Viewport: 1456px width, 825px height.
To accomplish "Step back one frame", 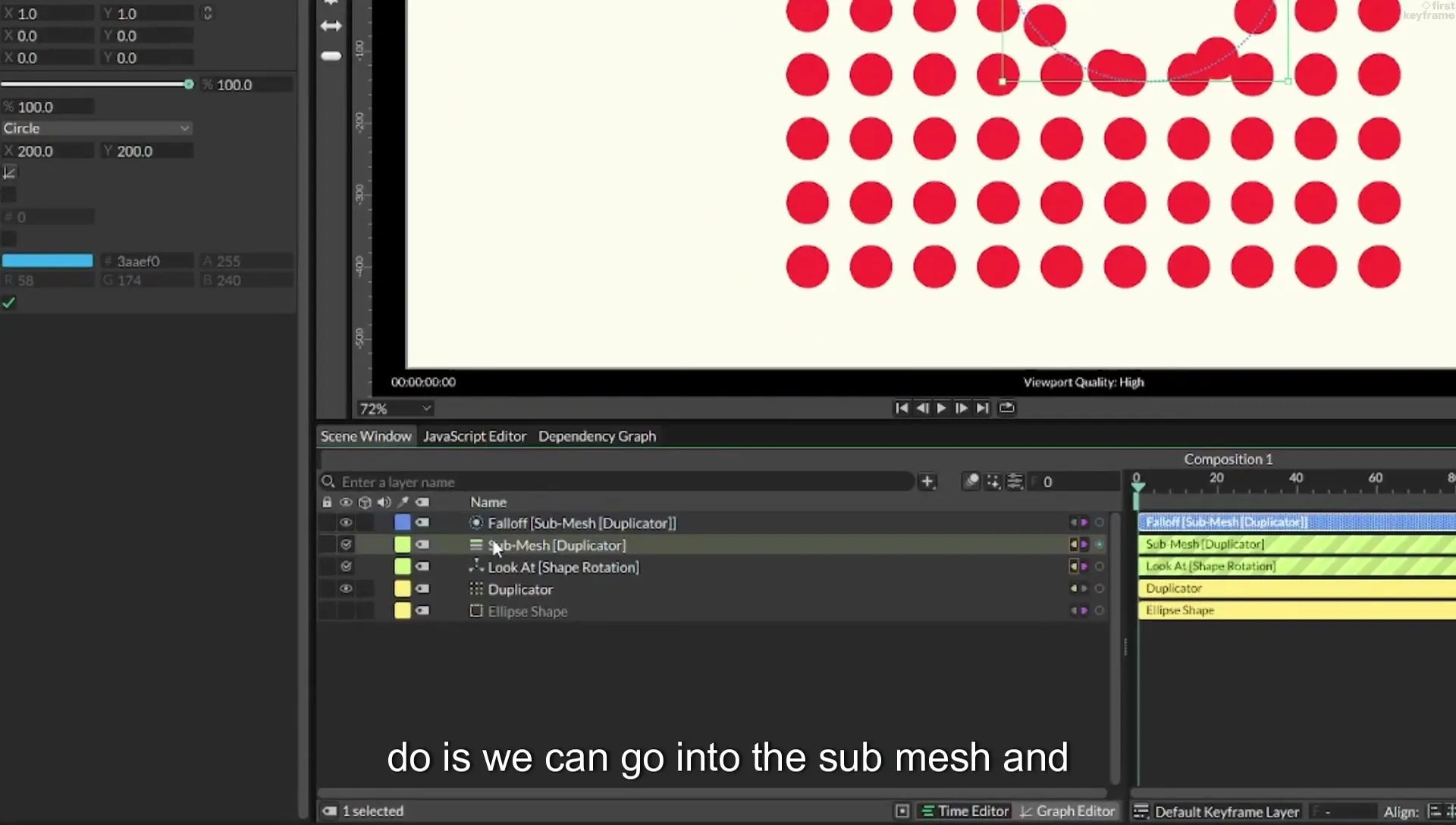I will 922,408.
